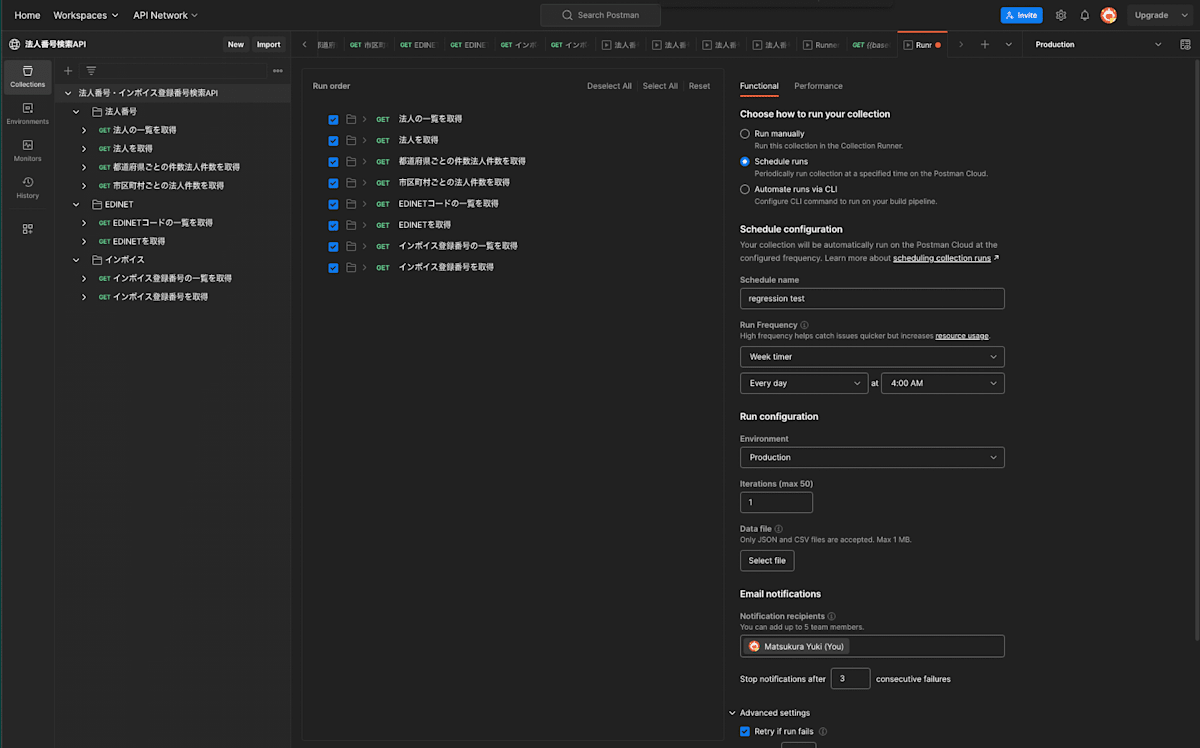The image size is (1200, 748).
Task: Open the resource usage link
Action: tap(962, 336)
